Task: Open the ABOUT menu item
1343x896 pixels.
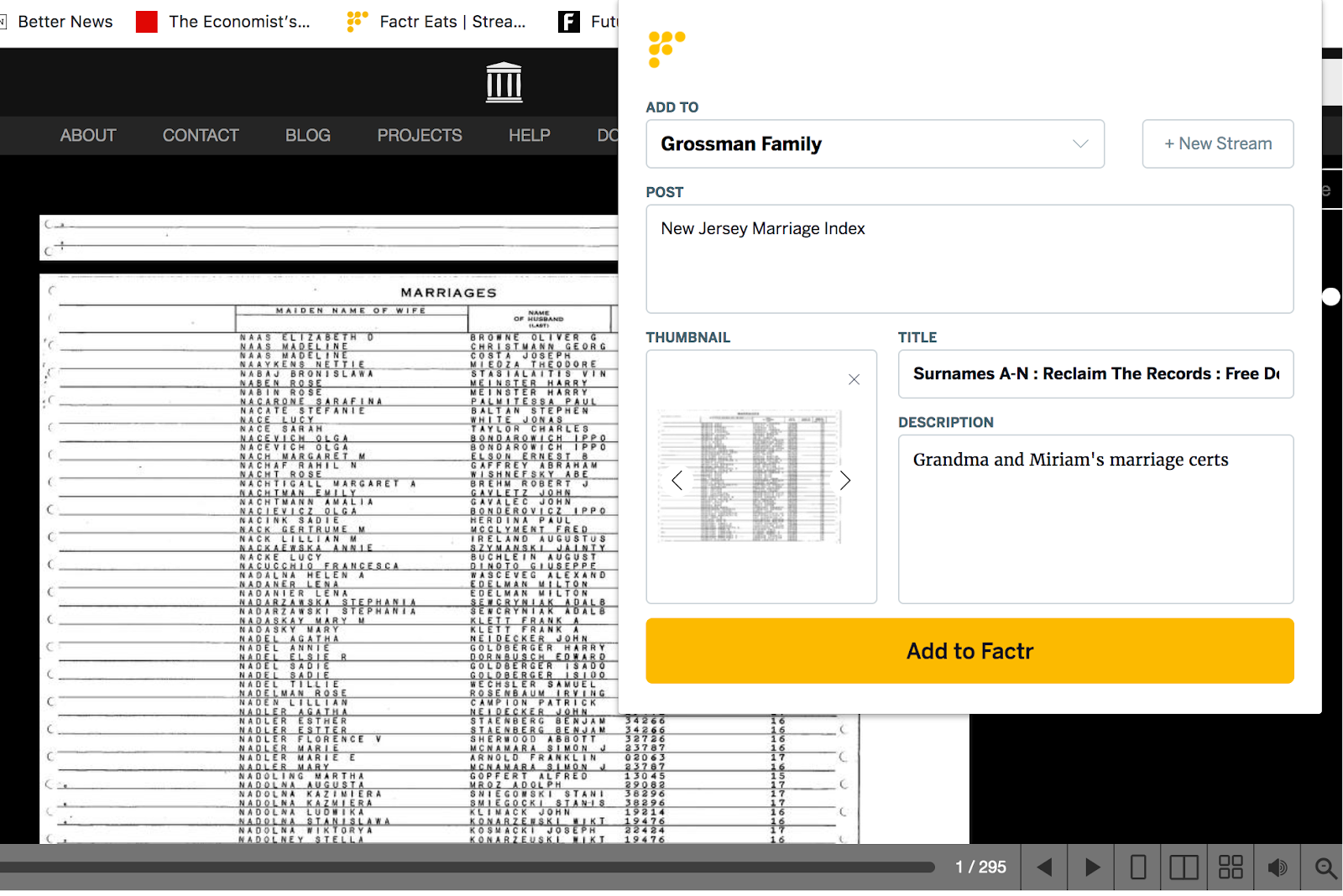Action: tap(88, 135)
